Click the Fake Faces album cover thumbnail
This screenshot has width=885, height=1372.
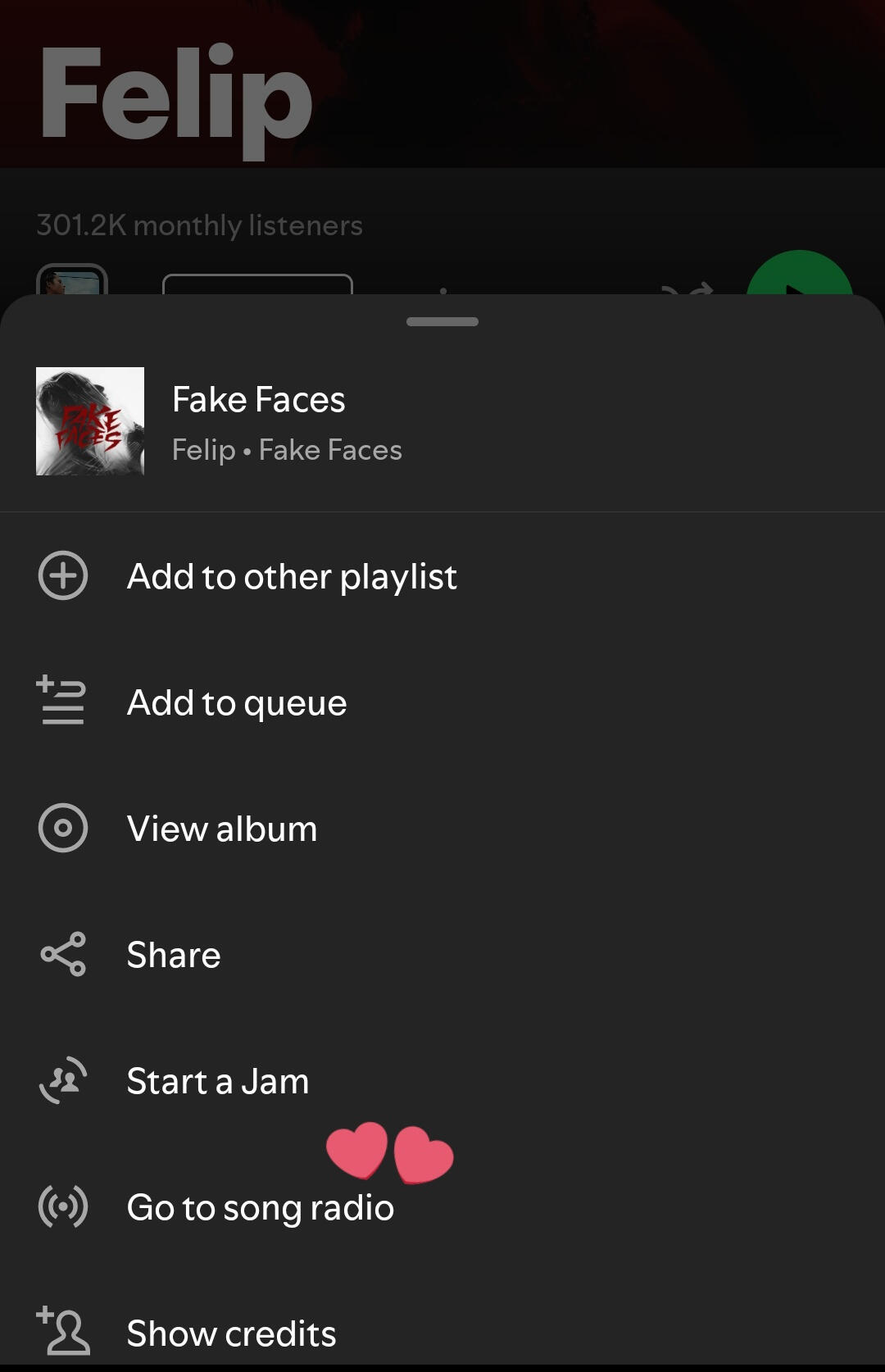click(90, 421)
